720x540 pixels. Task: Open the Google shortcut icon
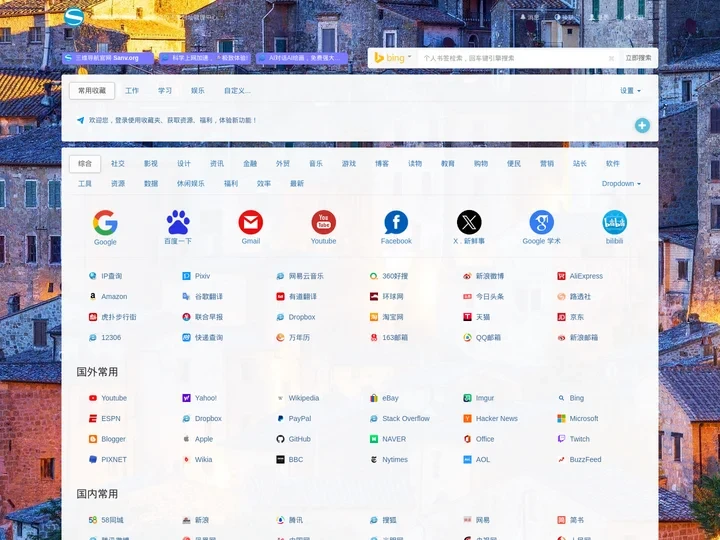coord(105,223)
